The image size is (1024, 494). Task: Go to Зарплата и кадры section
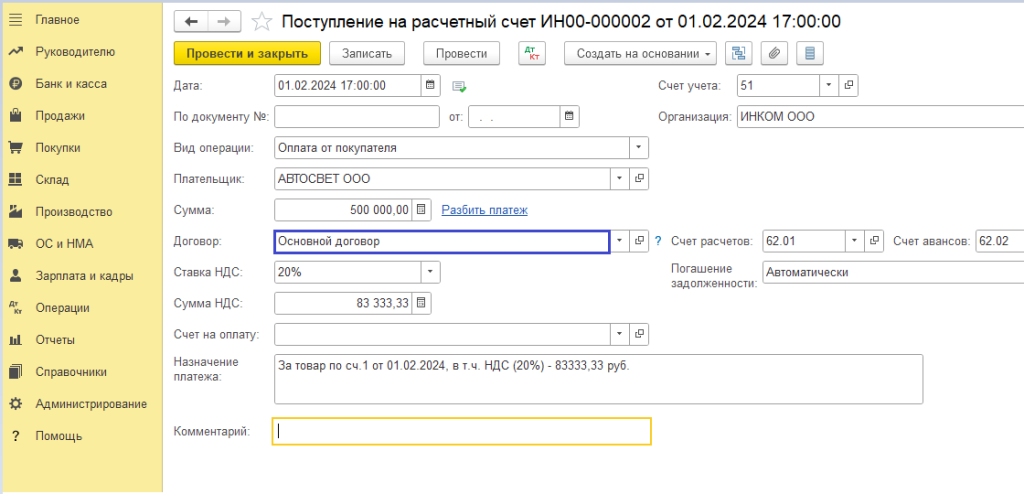[83, 276]
